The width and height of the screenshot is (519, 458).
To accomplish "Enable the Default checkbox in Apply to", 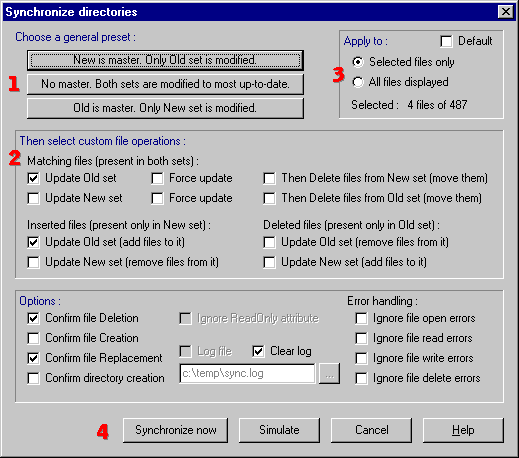I will click(x=446, y=42).
